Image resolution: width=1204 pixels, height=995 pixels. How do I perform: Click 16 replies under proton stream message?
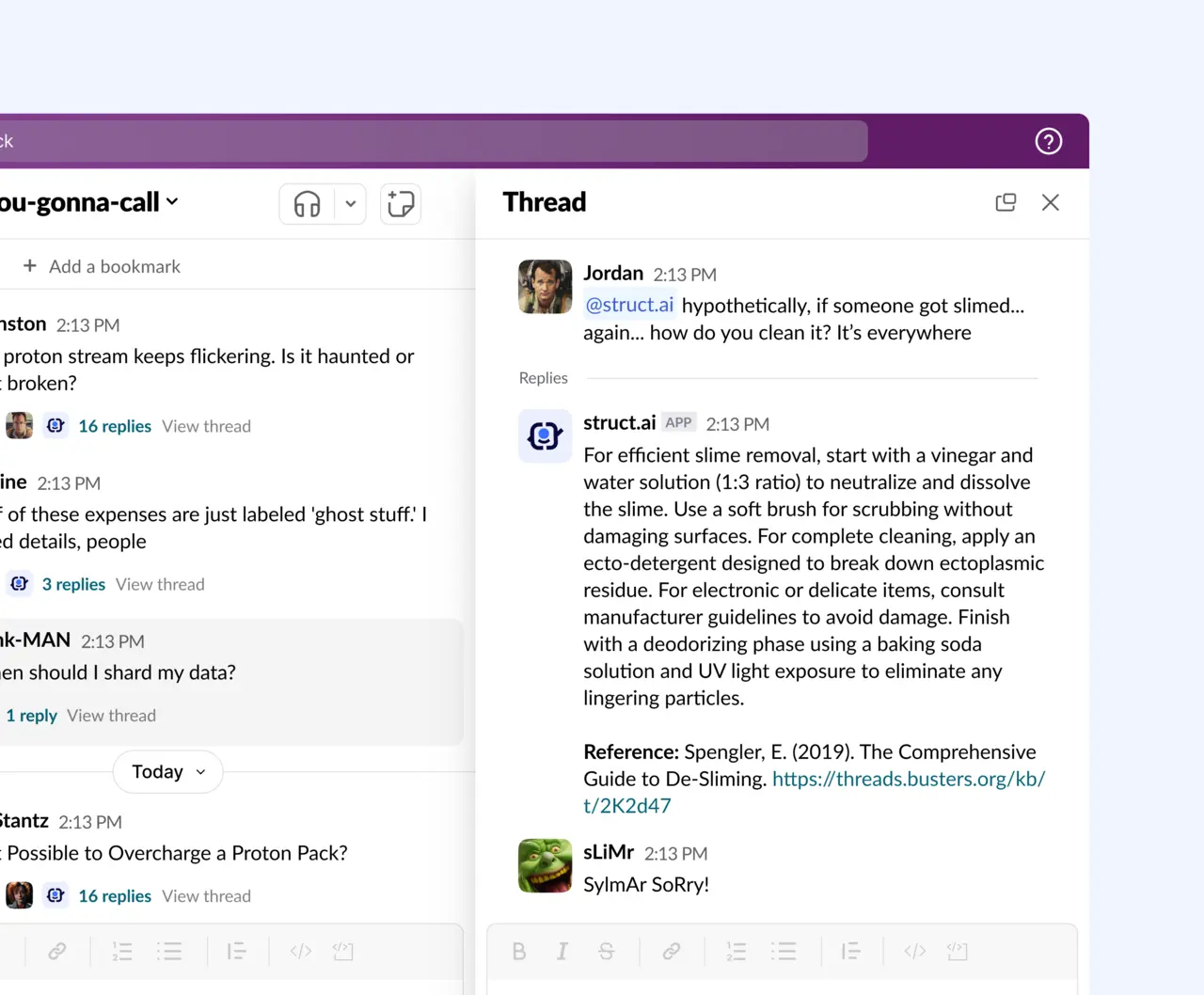pos(115,426)
